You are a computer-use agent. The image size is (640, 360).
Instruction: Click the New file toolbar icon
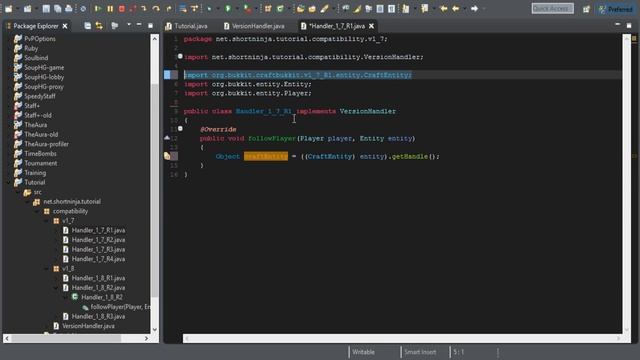(x=8, y=8)
